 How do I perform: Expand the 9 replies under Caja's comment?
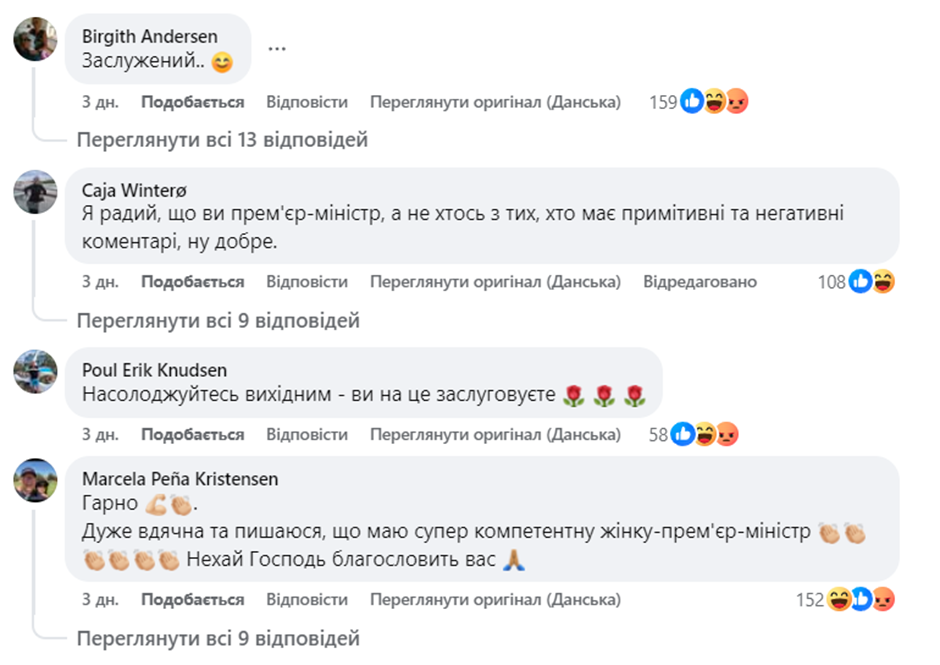coord(218,321)
